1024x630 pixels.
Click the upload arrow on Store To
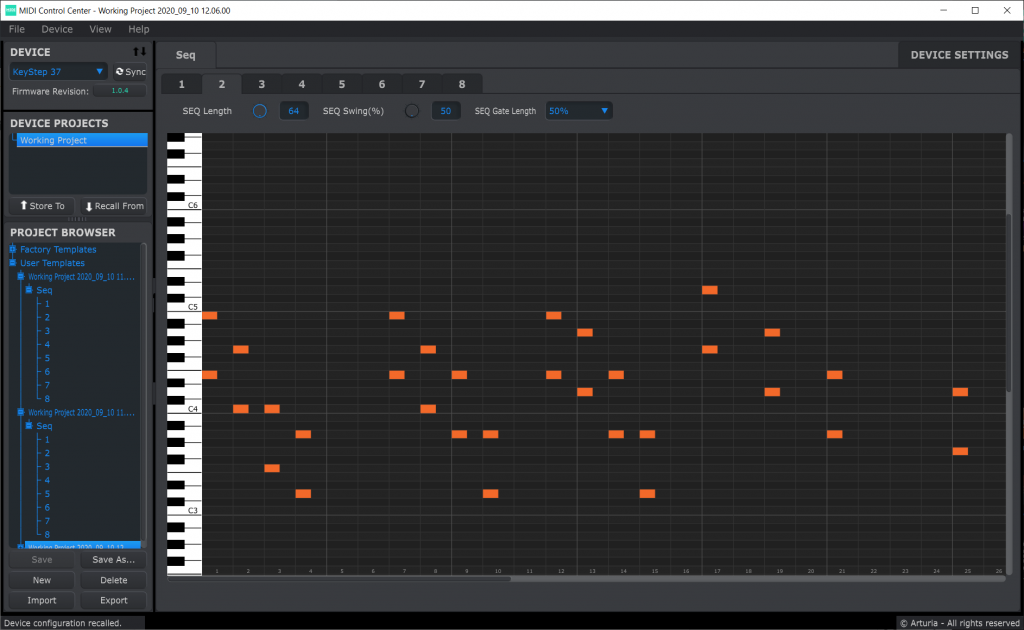click(24, 206)
